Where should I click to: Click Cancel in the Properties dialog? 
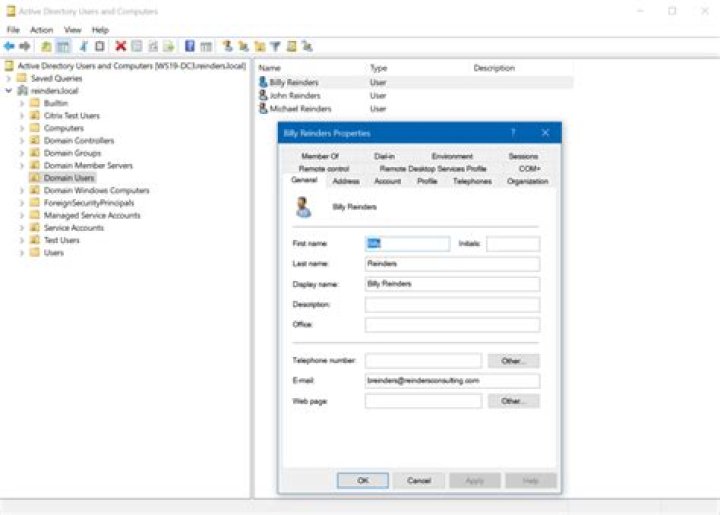(419, 481)
